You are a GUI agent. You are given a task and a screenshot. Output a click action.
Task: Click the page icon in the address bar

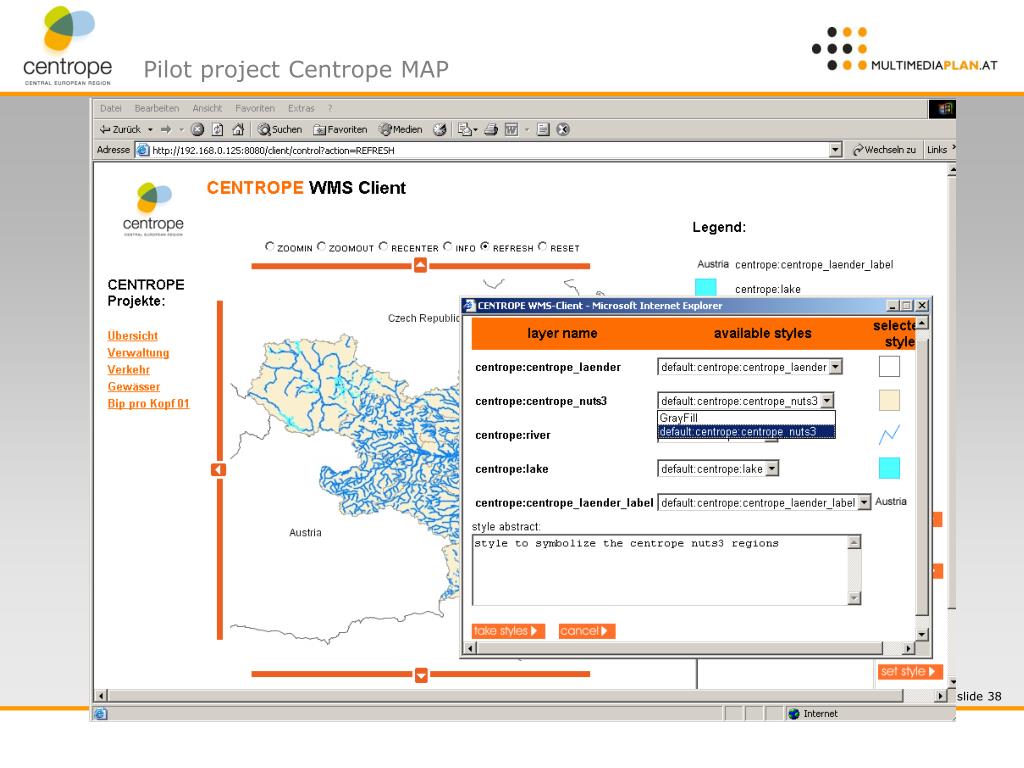(142, 150)
